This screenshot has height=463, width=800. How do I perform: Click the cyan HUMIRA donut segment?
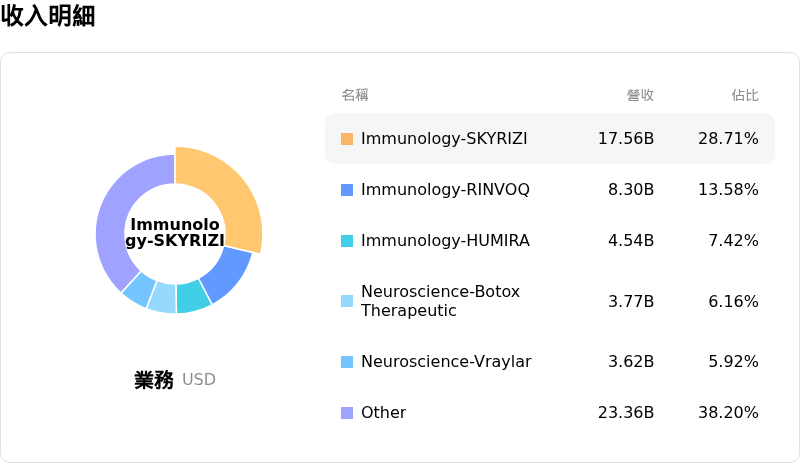click(x=192, y=296)
